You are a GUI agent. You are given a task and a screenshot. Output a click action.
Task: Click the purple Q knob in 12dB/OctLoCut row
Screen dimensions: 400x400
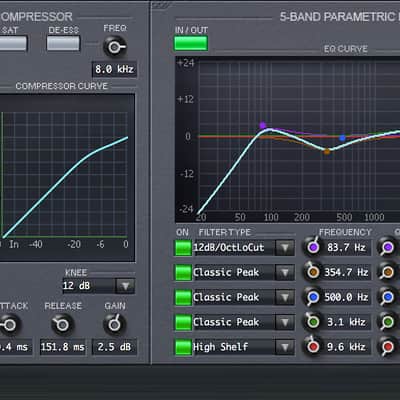click(388, 248)
